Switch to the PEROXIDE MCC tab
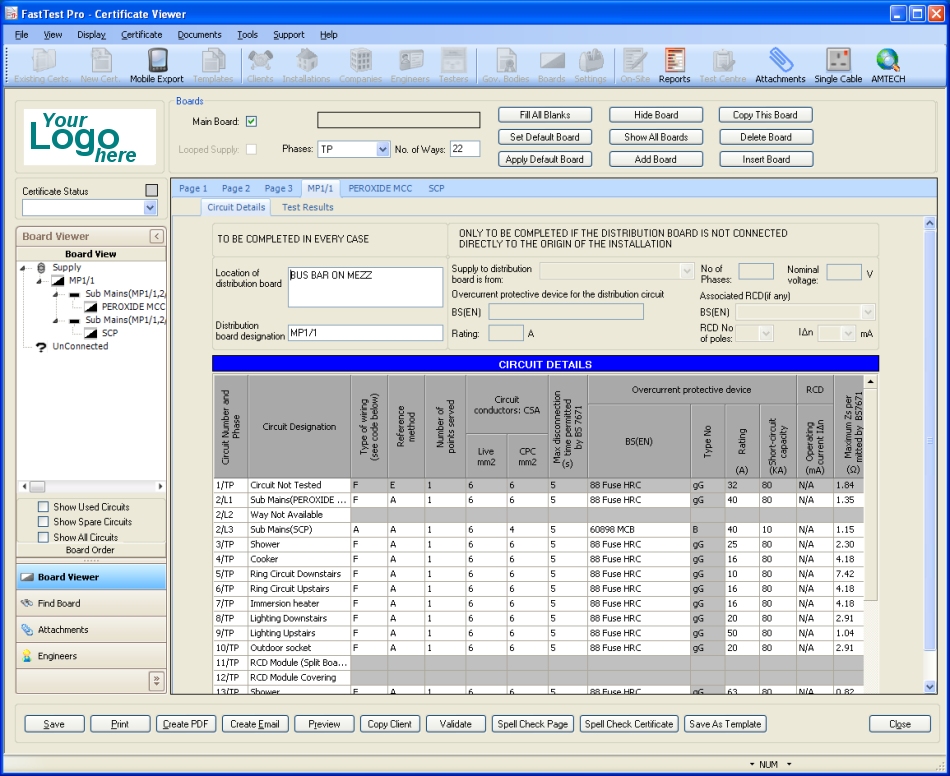The width and height of the screenshot is (950, 776). [x=380, y=188]
